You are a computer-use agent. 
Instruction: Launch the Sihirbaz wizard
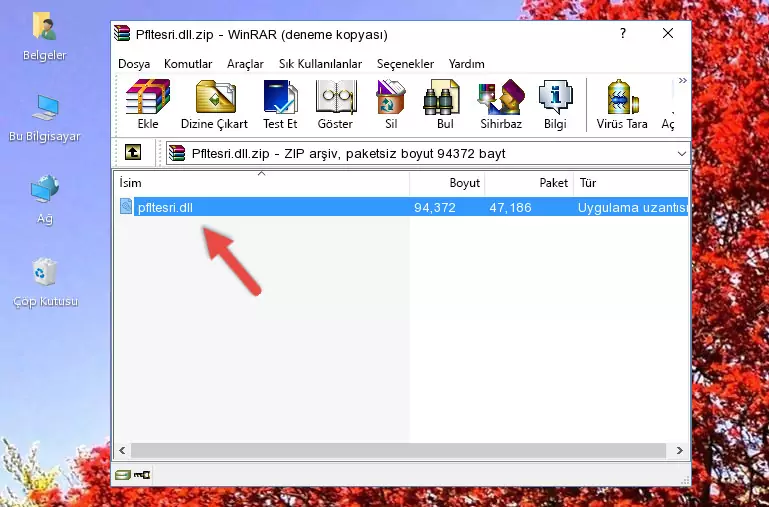click(501, 104)
